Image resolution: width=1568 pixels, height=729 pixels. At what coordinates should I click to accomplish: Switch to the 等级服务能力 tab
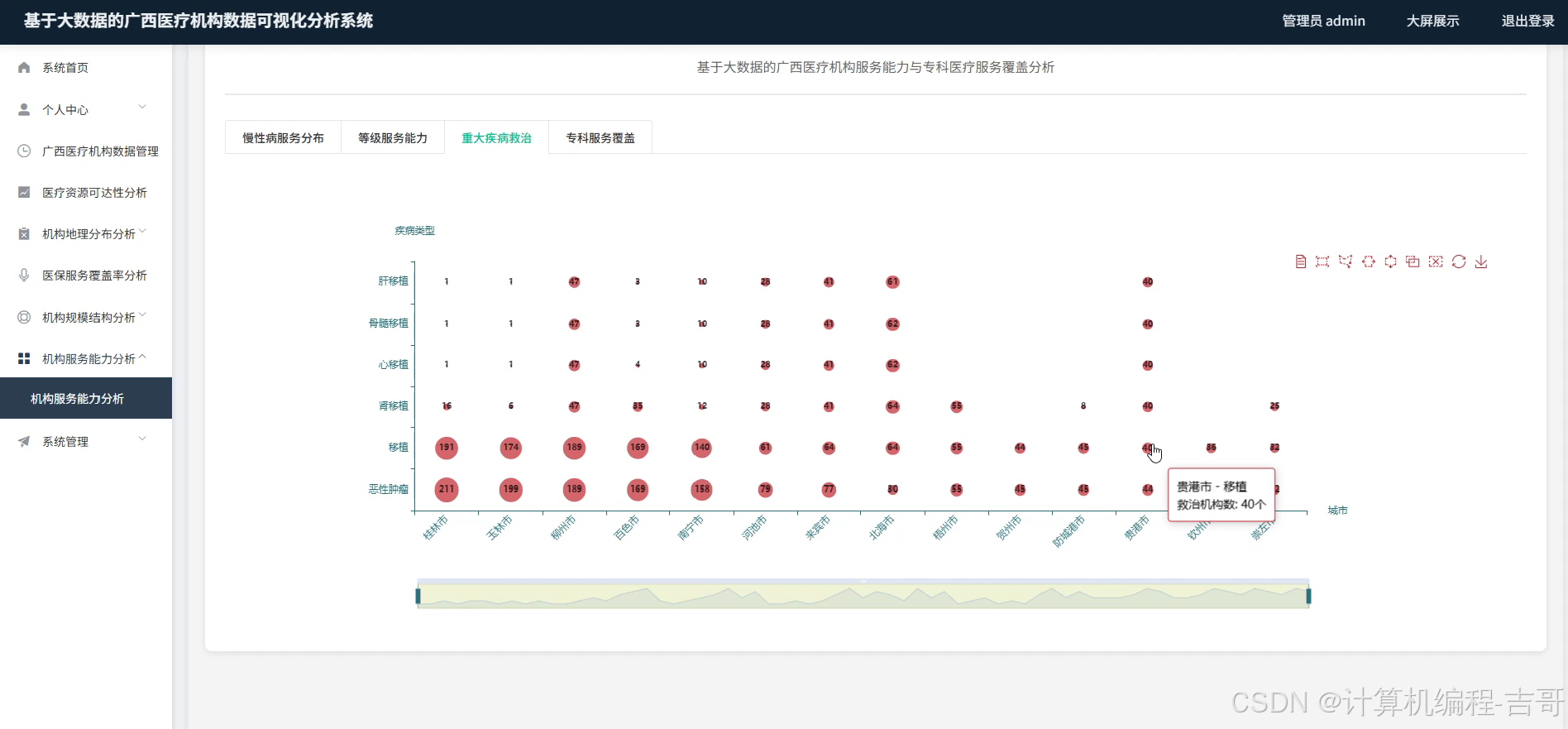click(x=393, y=137)
